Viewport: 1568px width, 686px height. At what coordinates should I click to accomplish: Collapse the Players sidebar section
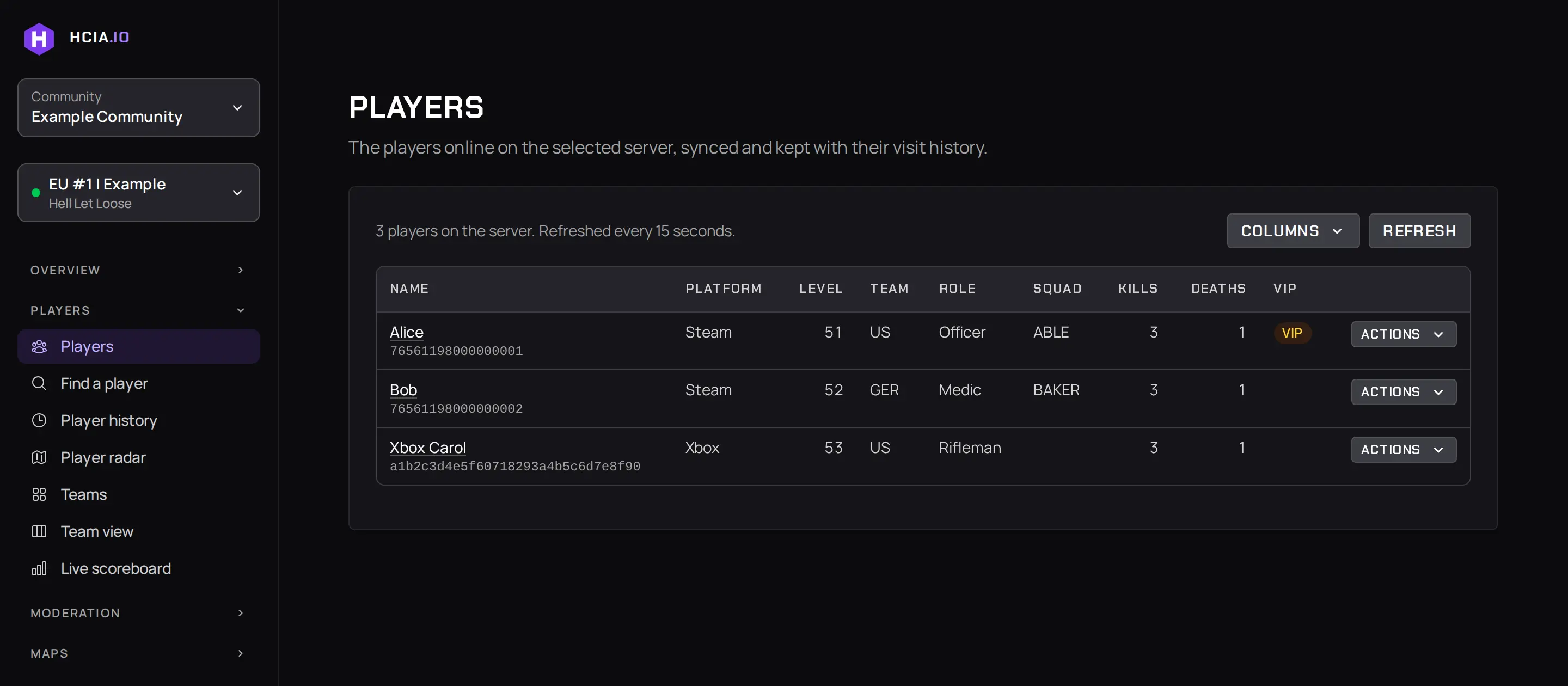coord(139,310)
